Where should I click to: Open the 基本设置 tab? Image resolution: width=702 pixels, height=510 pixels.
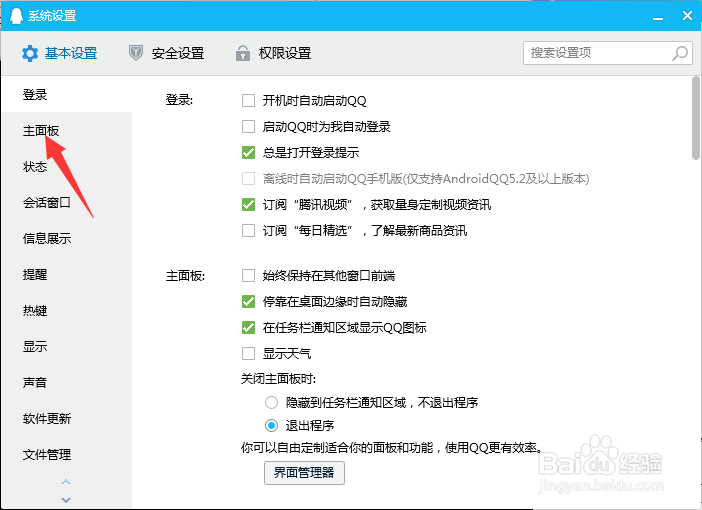click(60, 53)
